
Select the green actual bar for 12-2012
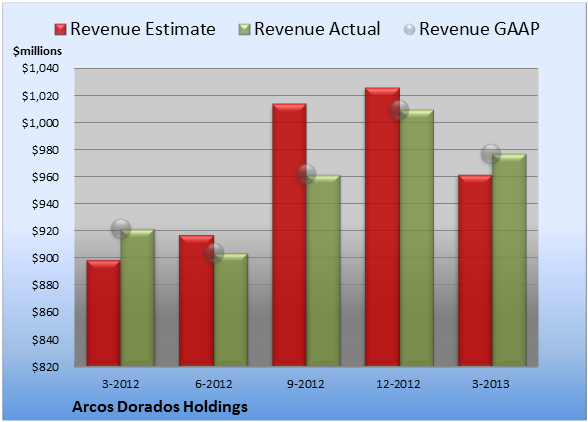click(416, 238)
